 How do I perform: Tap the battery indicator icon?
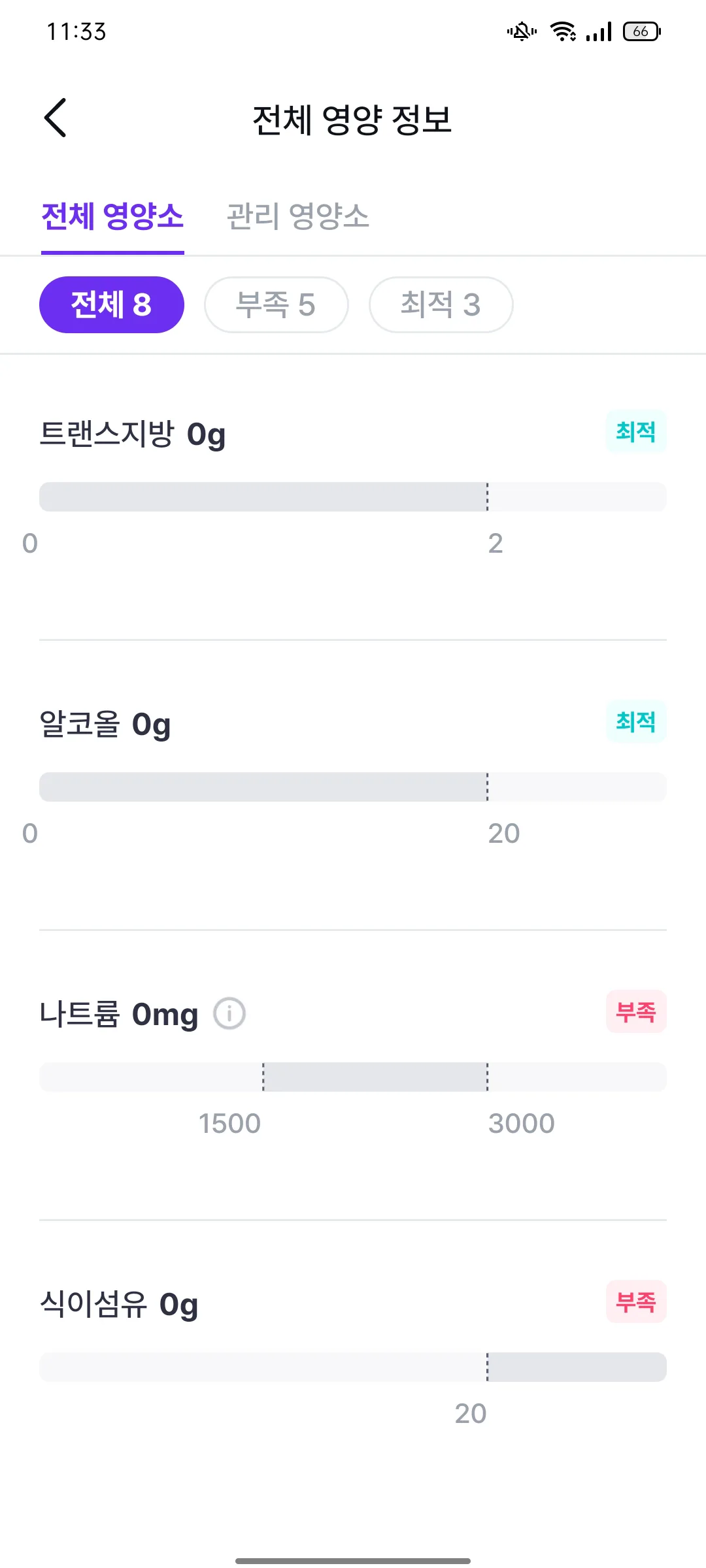click(x=642, y=31)
